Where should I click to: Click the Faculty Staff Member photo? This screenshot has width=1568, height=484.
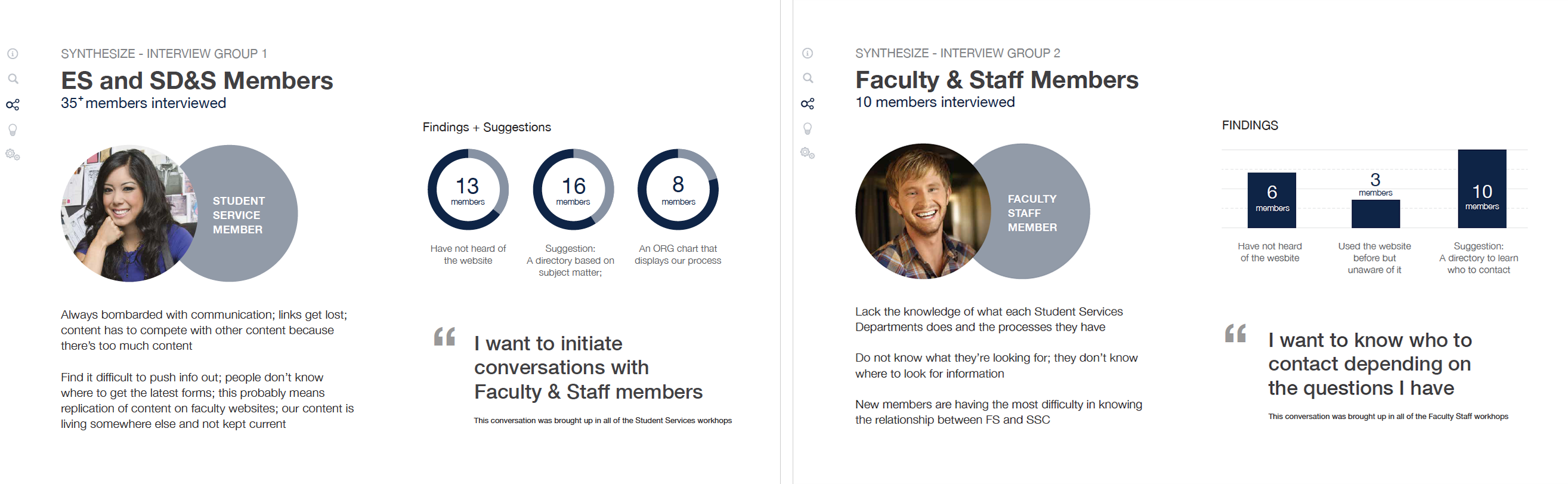(919, 211)
